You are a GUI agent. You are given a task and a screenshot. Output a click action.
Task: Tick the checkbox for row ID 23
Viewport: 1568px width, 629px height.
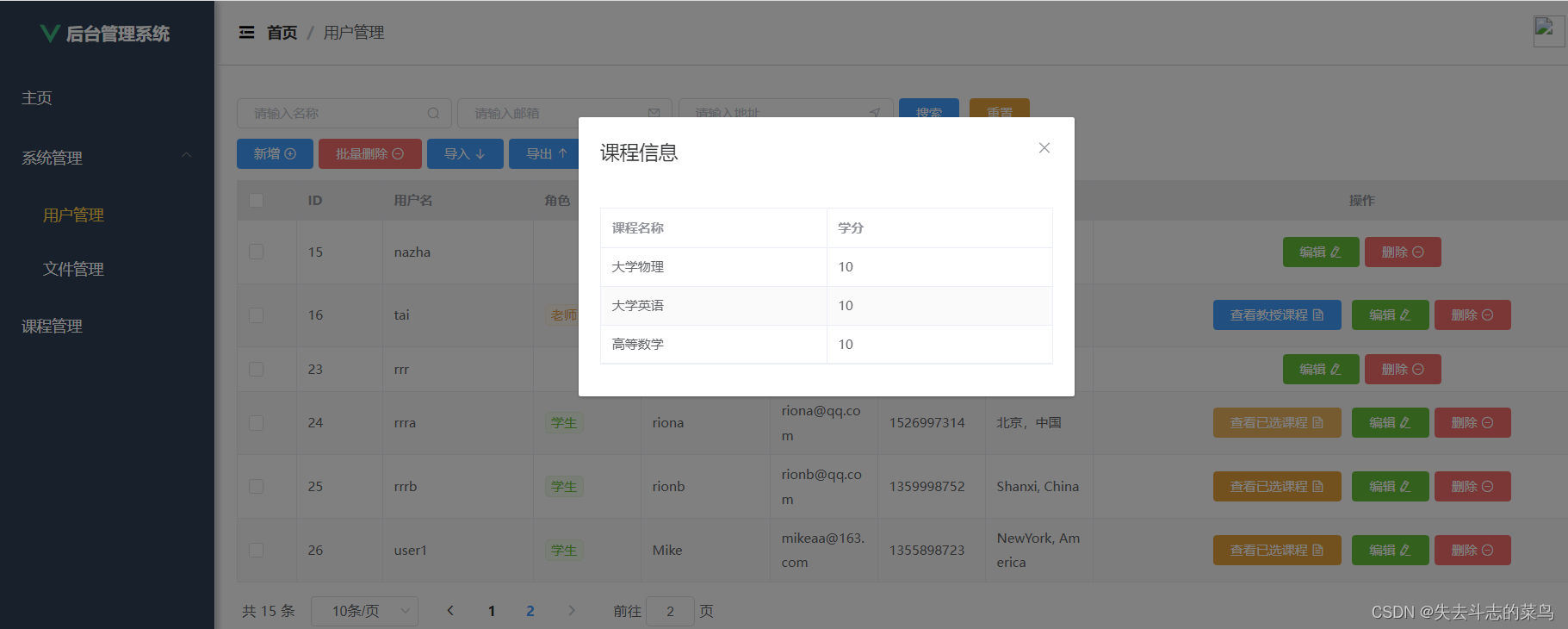coord(256,369)
